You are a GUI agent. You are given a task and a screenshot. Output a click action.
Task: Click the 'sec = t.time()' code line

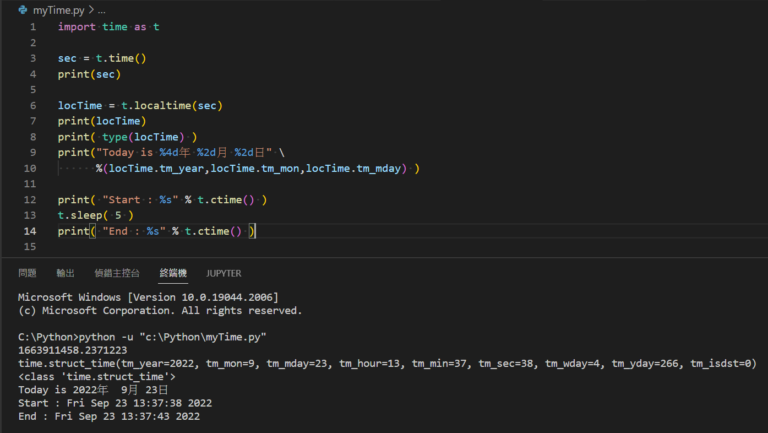click(x=102, y=58)
